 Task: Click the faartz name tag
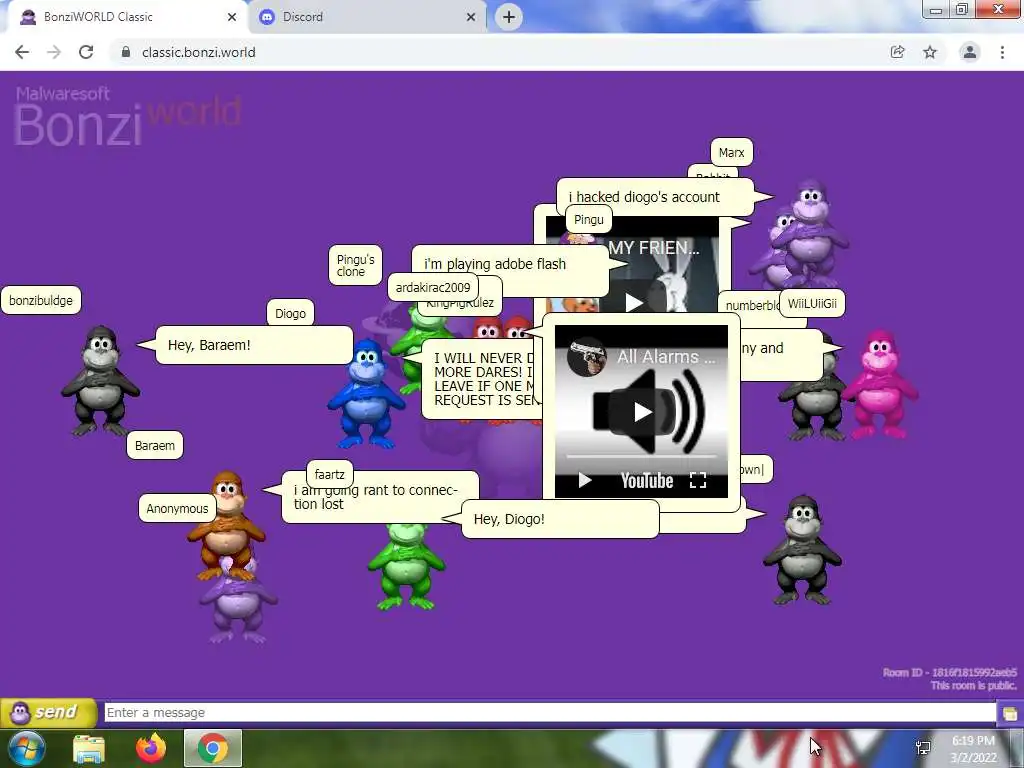click(x=330, y=474)
